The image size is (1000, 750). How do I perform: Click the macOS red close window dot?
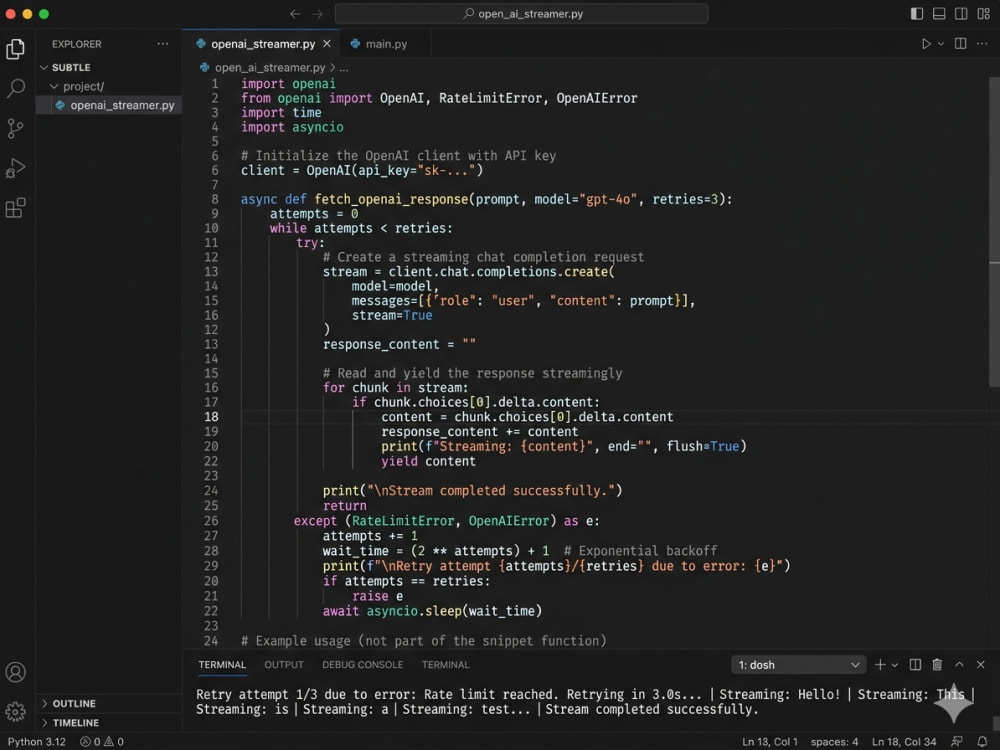click(10, 13)
